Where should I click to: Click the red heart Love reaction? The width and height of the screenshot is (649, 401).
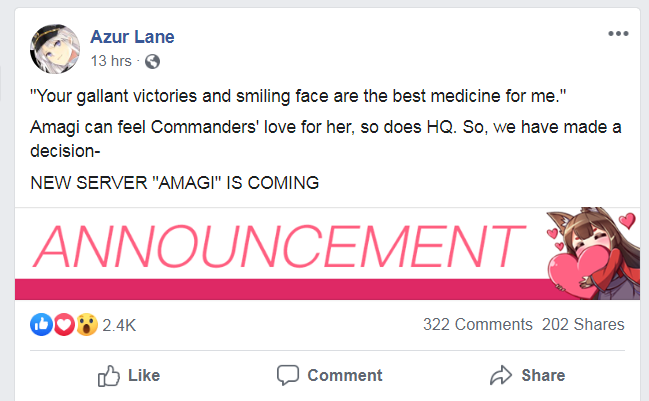click(64, 324)
